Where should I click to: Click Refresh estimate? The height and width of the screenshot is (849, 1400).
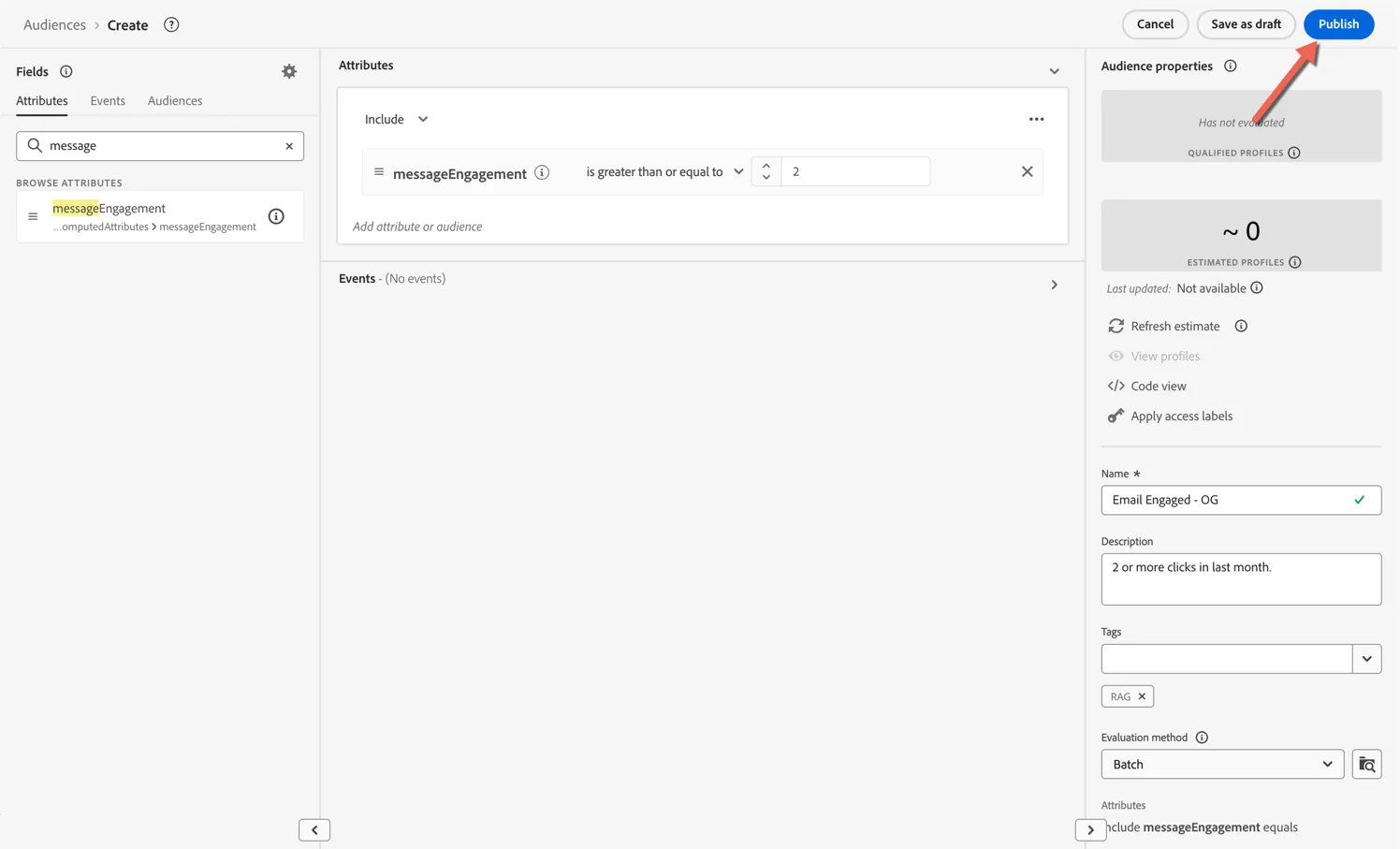click(1164, 326)
